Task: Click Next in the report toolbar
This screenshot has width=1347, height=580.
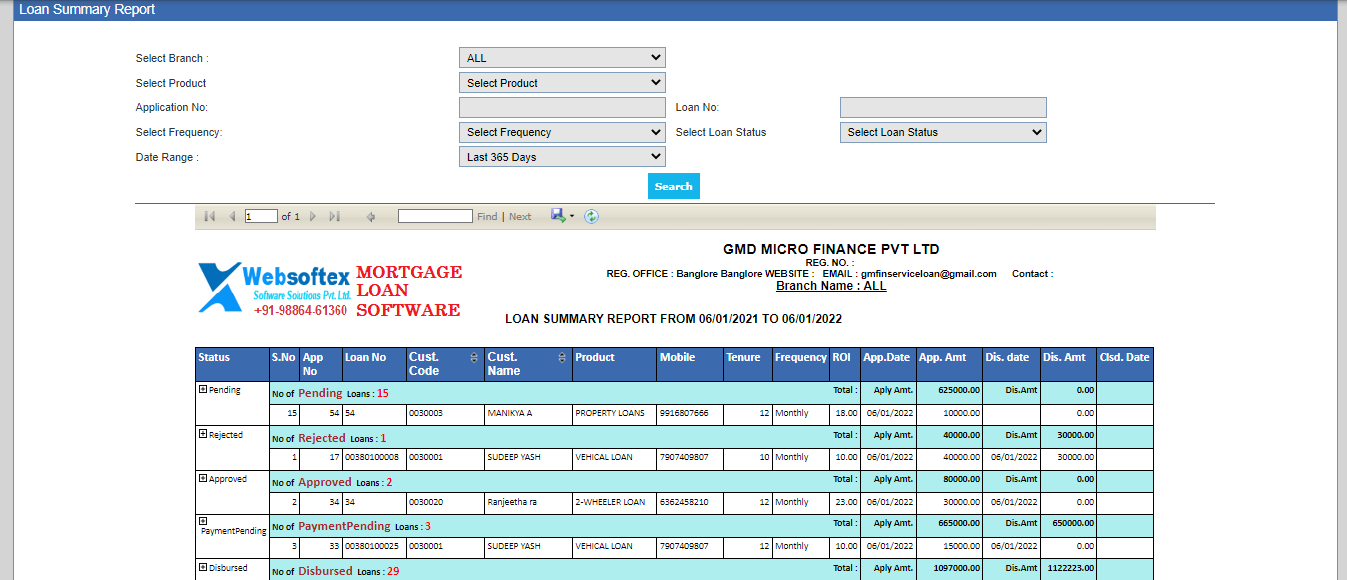Action: (520, 216)
